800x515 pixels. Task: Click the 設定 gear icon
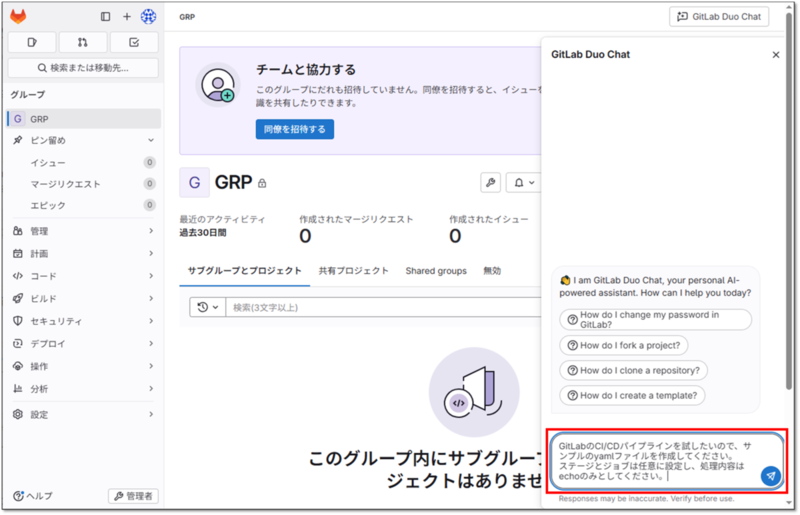pyautogui.click(x=18, y=414)
